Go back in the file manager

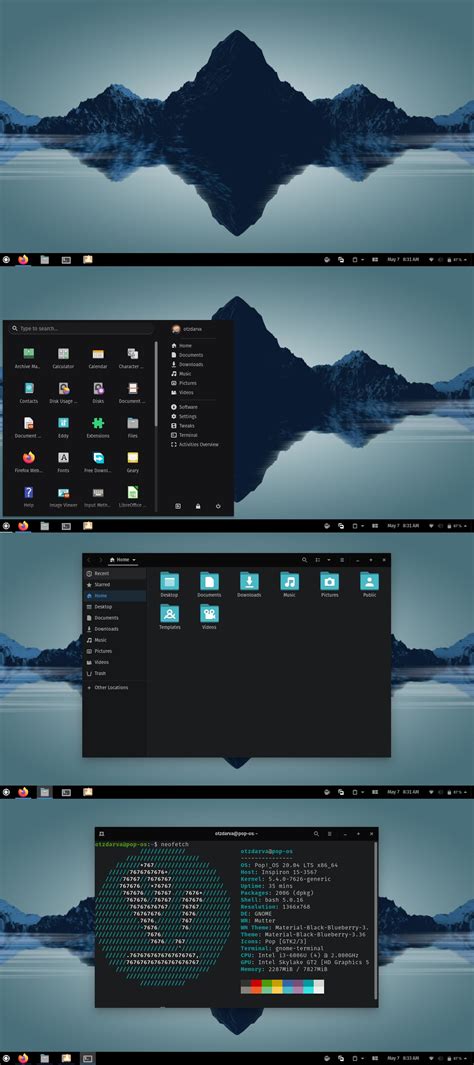click(x=89, y=560)
